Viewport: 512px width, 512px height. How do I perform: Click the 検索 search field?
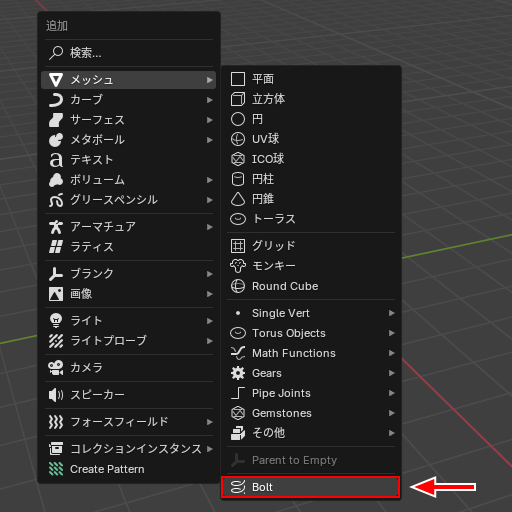(129, 53)
